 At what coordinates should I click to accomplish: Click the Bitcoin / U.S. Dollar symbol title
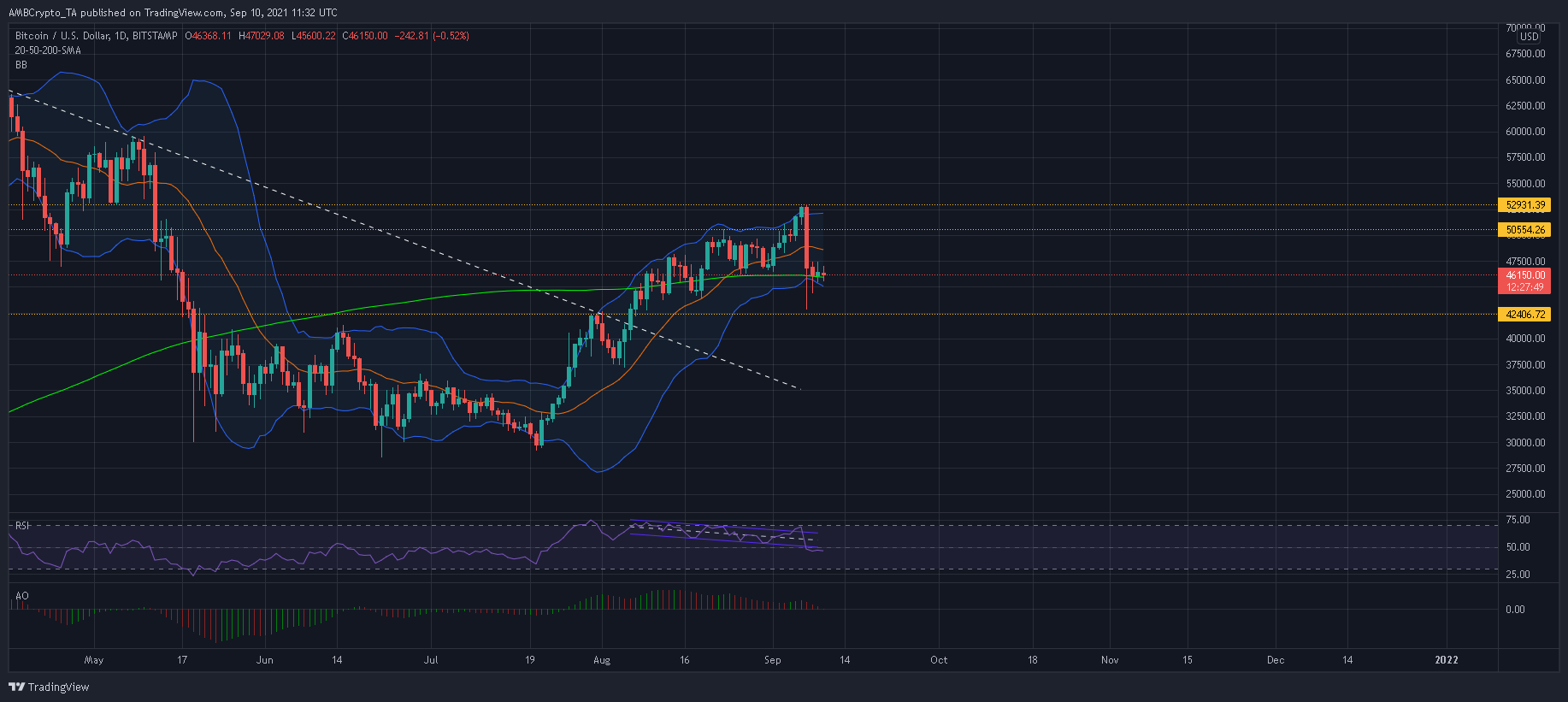tap(96, 36)
